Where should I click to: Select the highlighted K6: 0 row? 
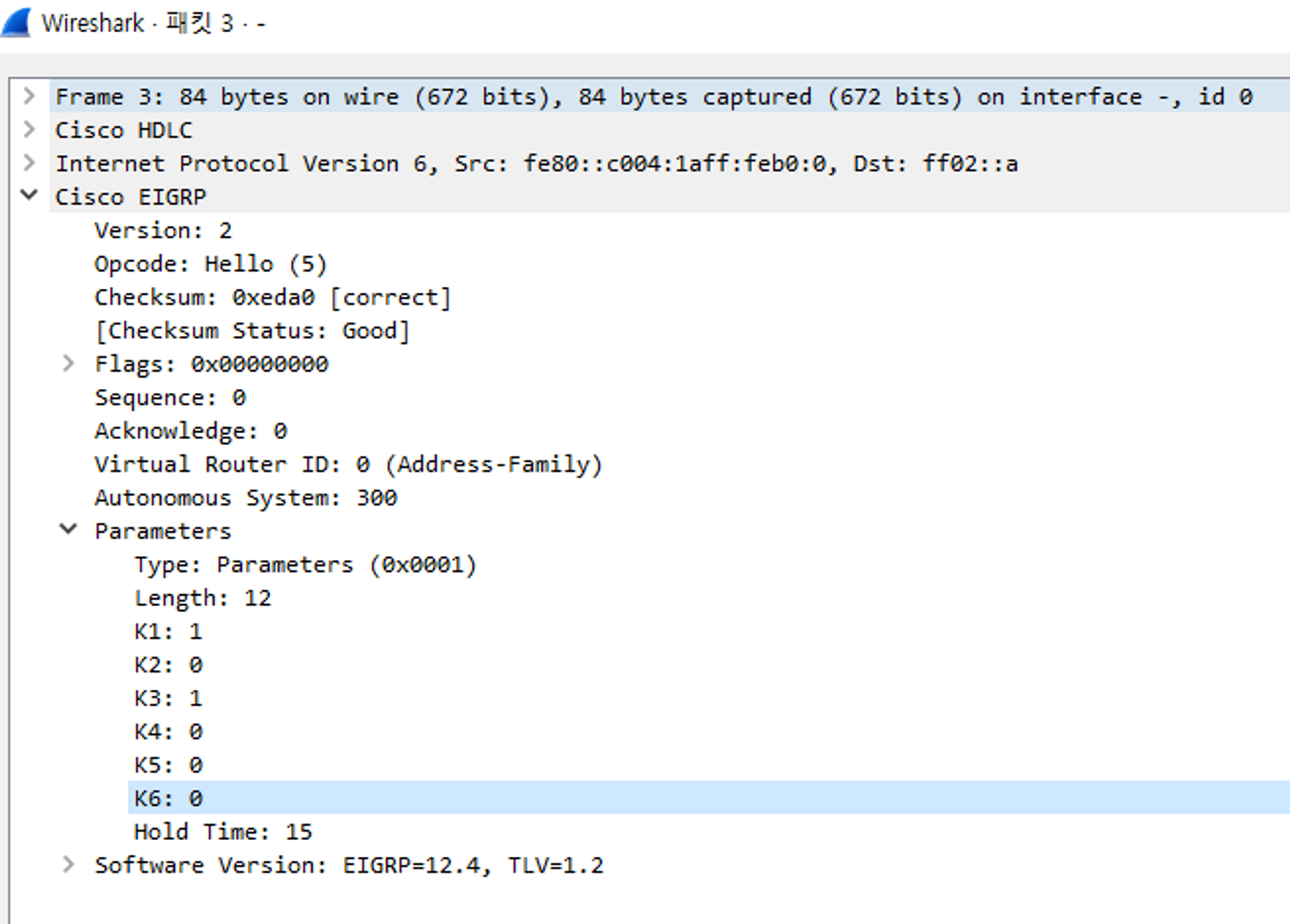(x=168, y=798)
